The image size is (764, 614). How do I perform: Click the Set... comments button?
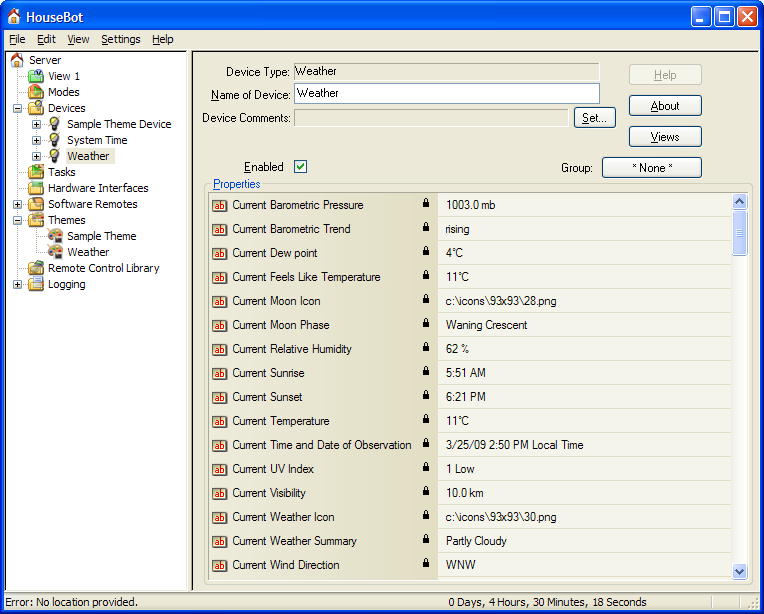point(594,117)
